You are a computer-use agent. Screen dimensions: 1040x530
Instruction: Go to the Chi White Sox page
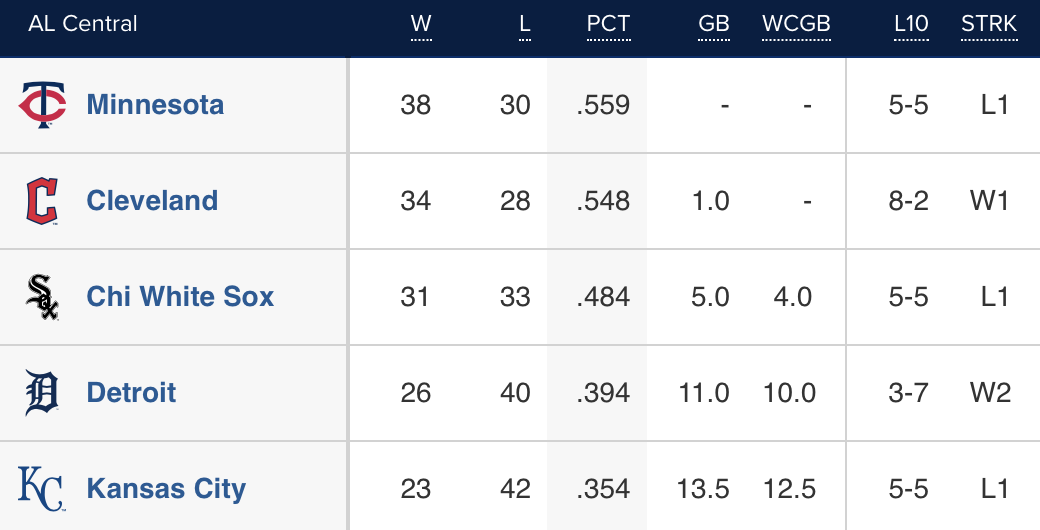[180, 297]
